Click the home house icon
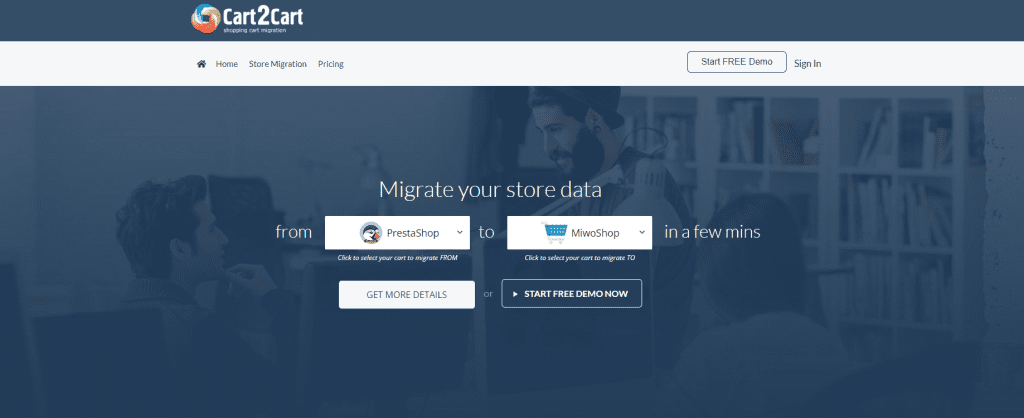The image size is (1024, 418). point(201,64)
